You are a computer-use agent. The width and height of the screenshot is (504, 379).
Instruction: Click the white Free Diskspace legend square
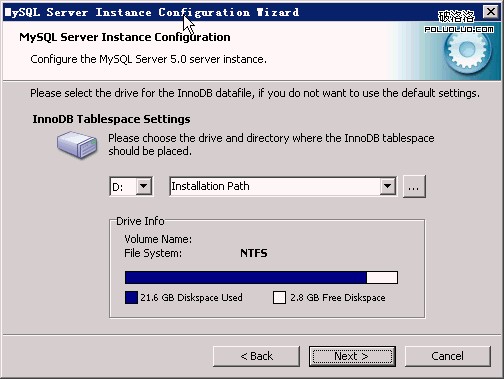click(279, 297)
